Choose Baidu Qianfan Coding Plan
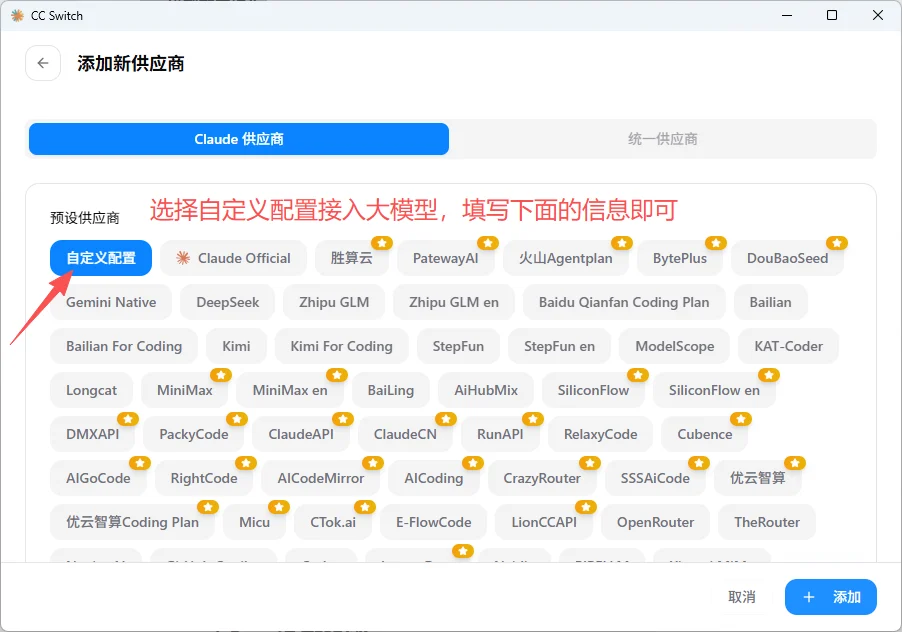902x632 pixels. pyautogui.click(x=624, y=302)
